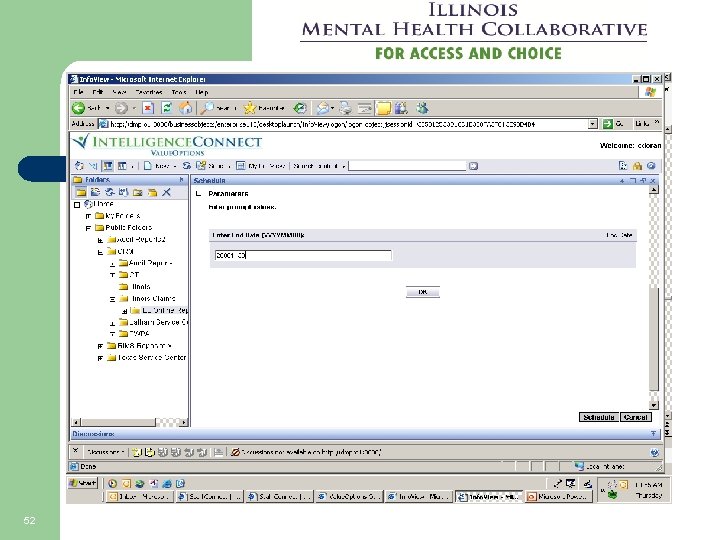This screenshot has width=720, height=540.
Task: Click the IE Stop loading icon
Action: [x=147, y=108]
